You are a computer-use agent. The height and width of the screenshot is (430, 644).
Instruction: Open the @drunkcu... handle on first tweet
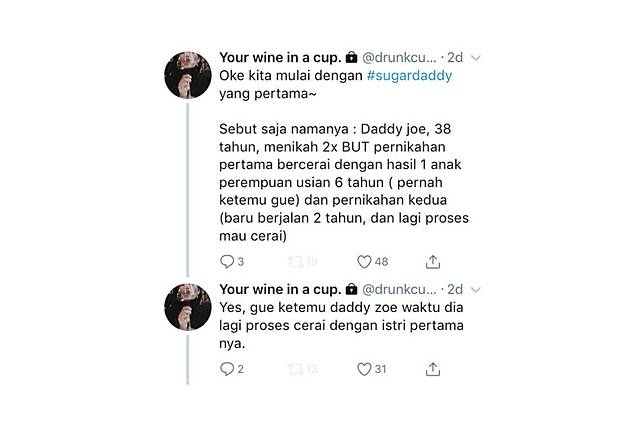click(x=399, y=57)
